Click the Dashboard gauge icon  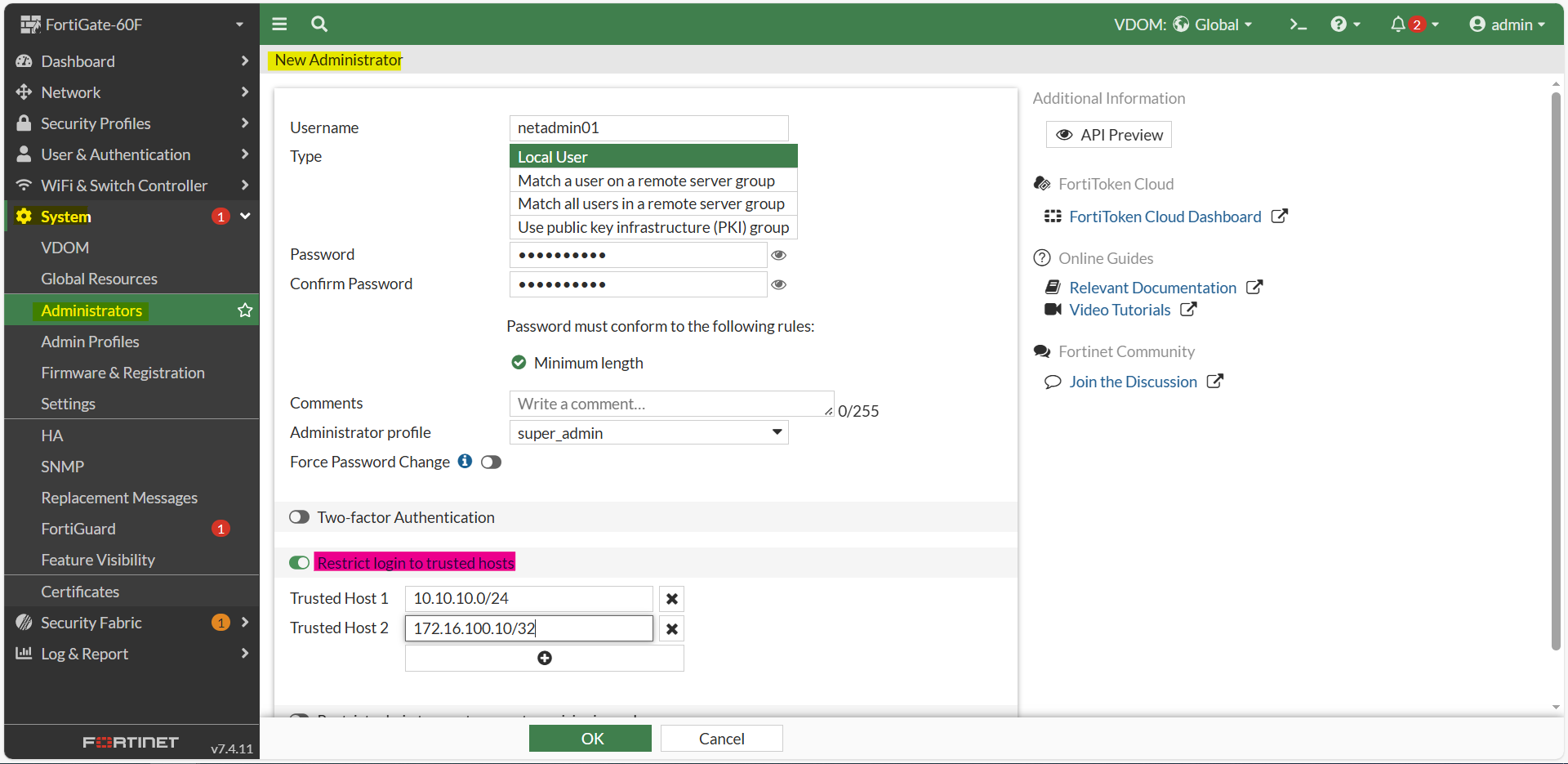point(24,61)
